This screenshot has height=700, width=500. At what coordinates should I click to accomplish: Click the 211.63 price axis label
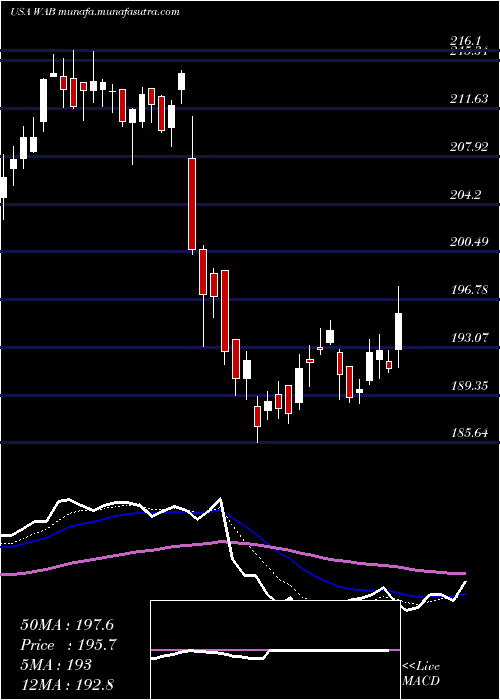[x=469, y=99]
